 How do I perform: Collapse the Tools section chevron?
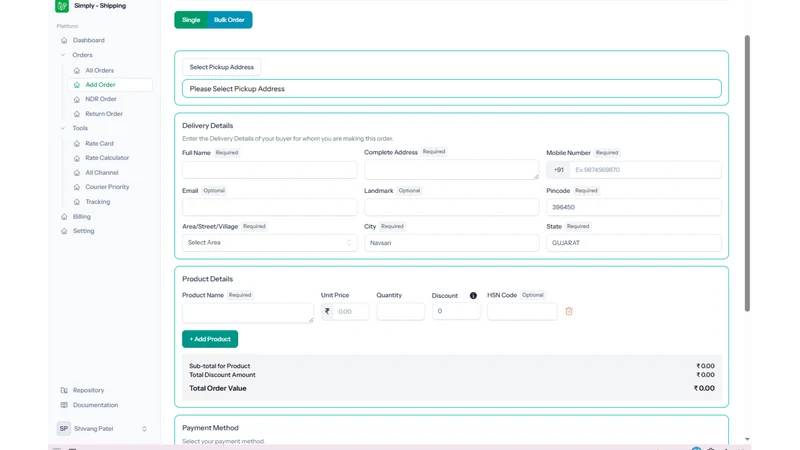[x=63, y=128]
